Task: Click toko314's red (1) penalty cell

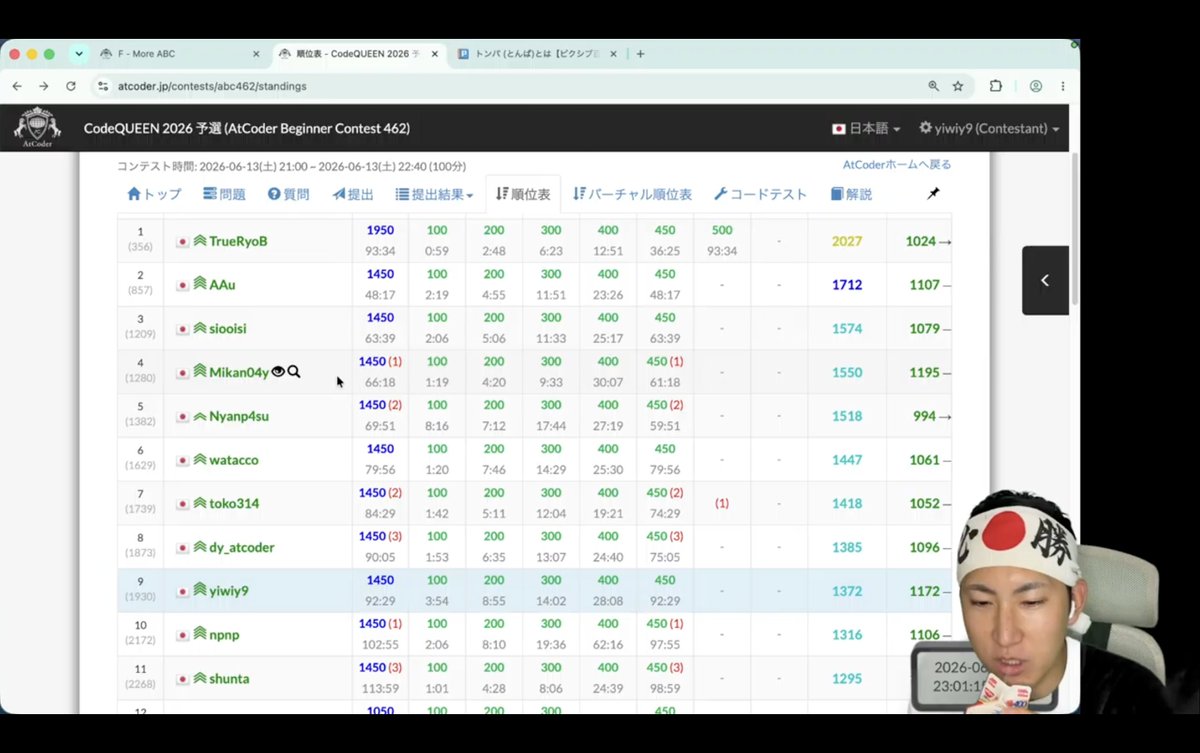Action: point(722,503)
